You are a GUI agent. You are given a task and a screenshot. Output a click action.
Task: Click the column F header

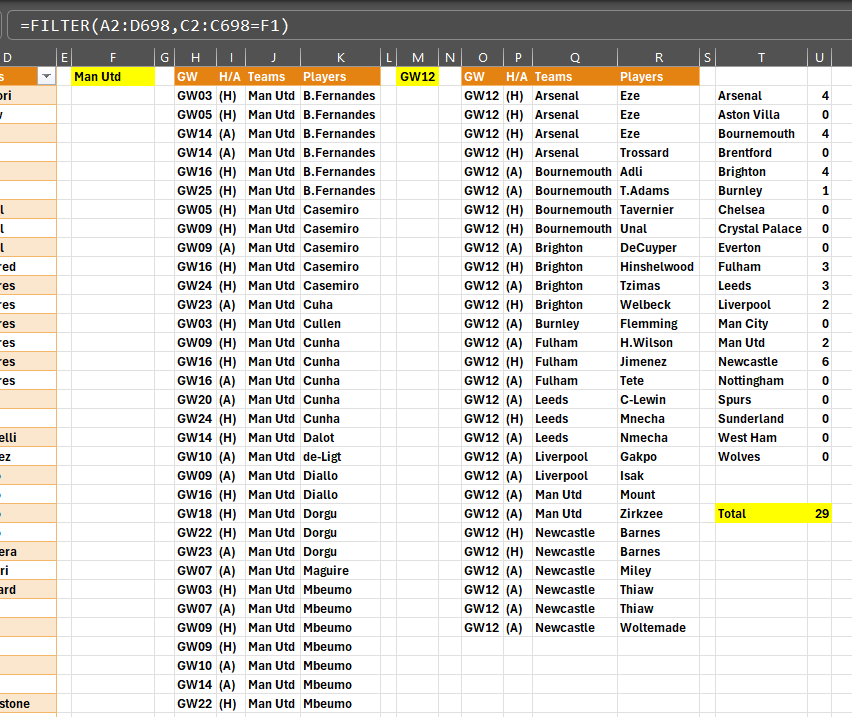click(112, 57)
